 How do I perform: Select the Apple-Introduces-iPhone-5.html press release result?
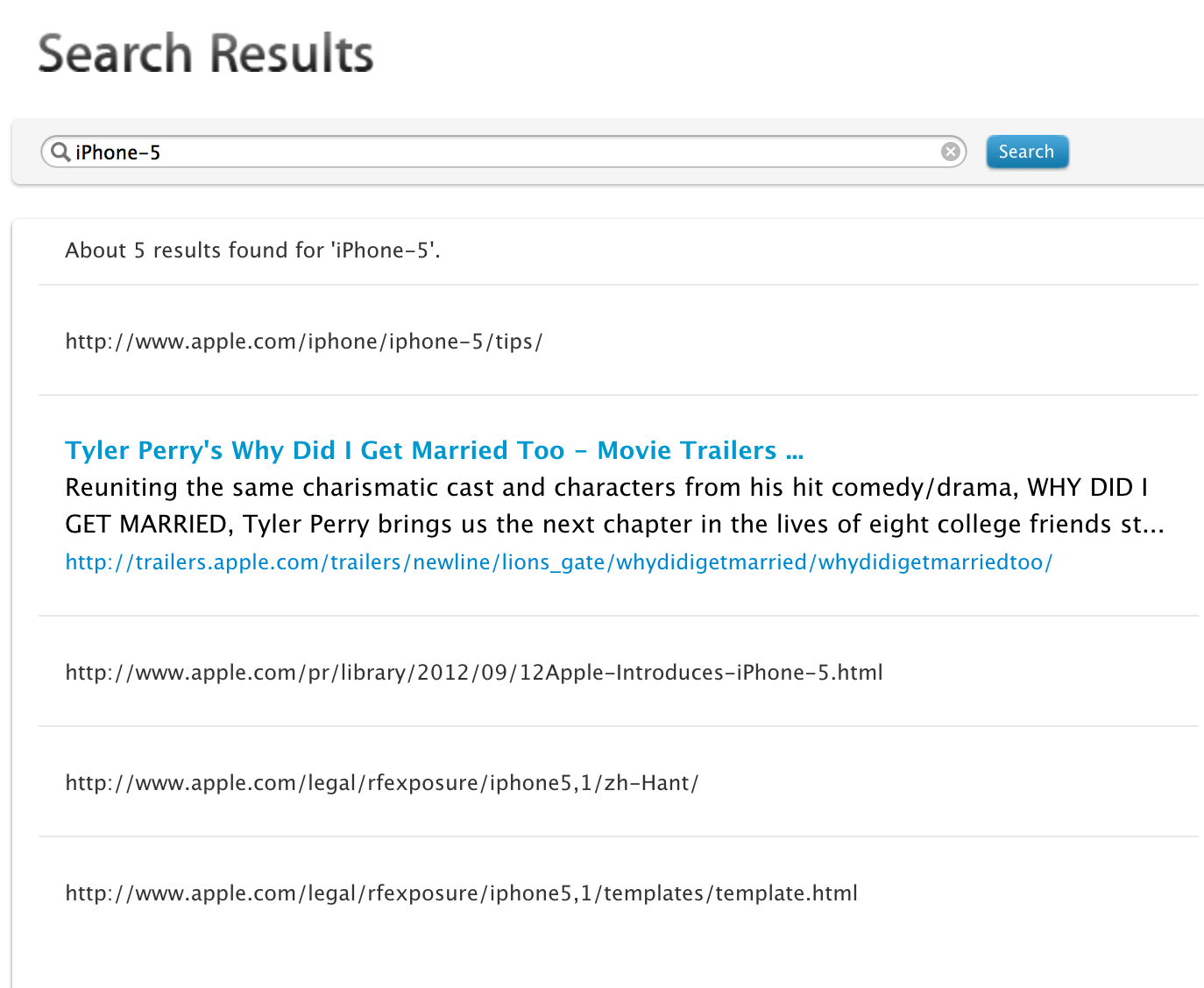(x=473, y=673)
